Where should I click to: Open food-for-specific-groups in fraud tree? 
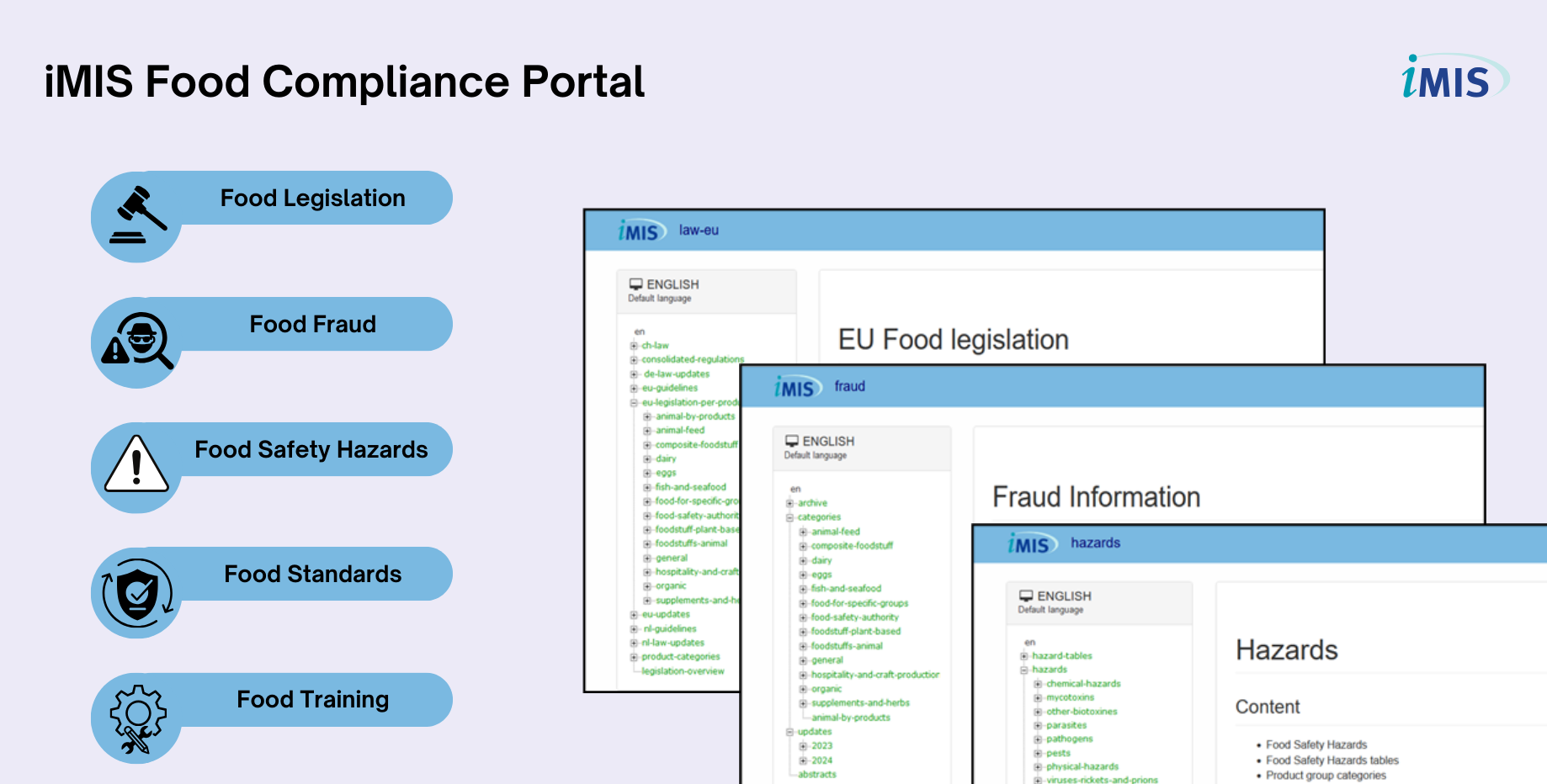pyautogui.click(x=859, y=603)
